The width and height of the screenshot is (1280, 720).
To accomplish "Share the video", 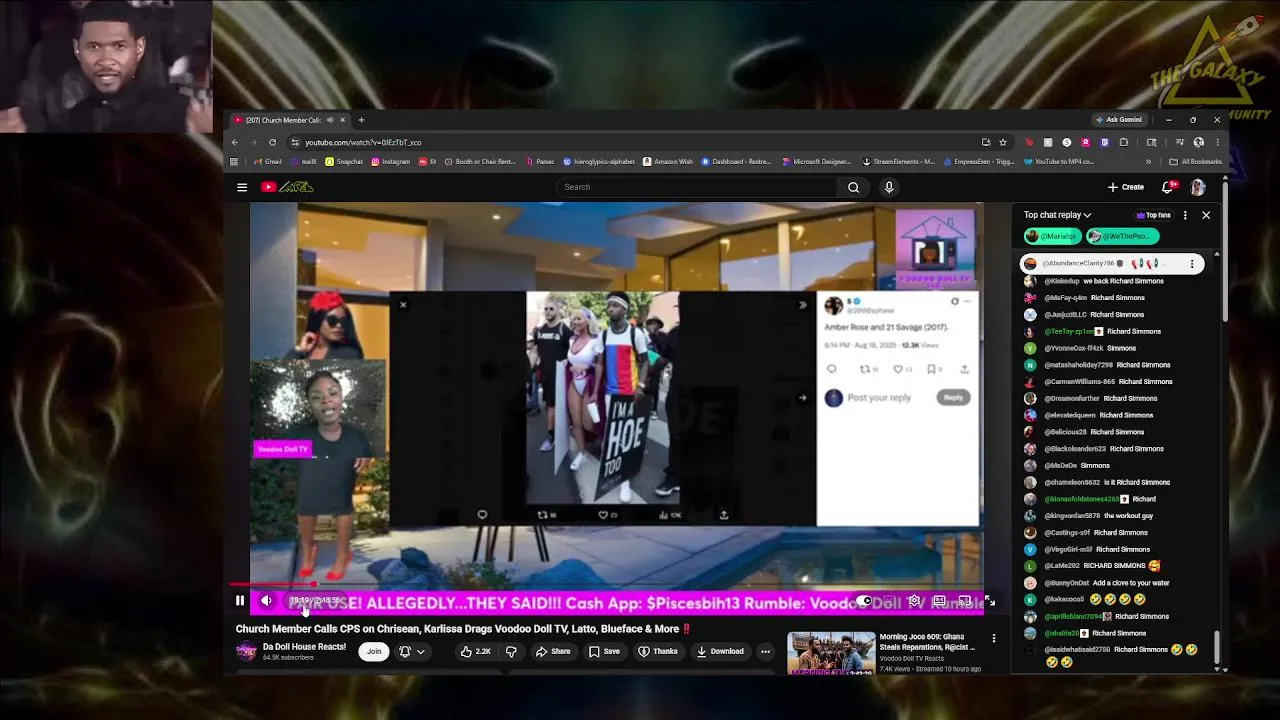I will 553,651.
